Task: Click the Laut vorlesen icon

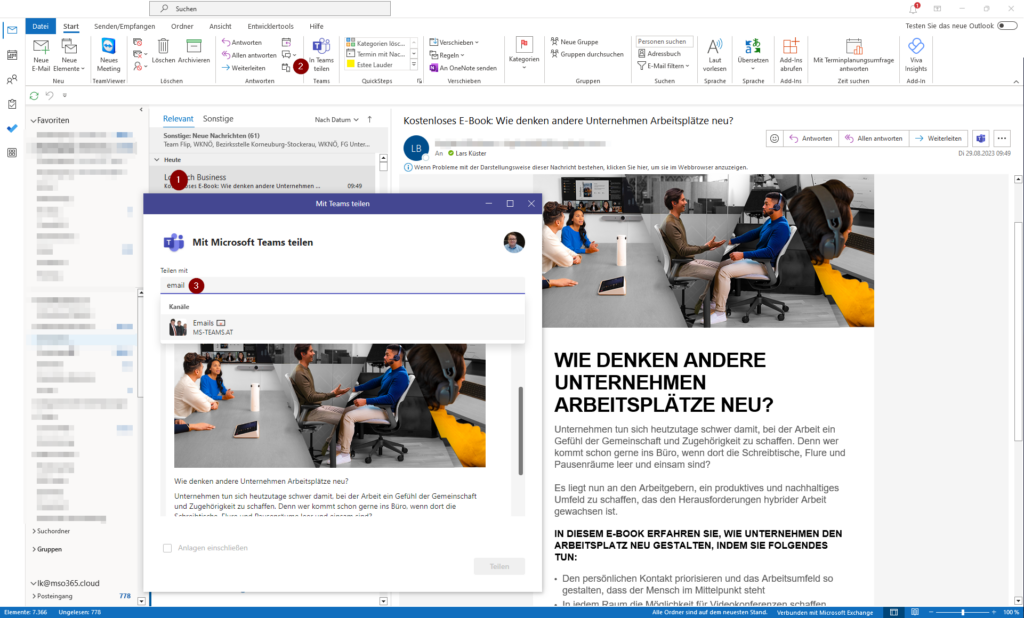Action: [x=714, y=46]
